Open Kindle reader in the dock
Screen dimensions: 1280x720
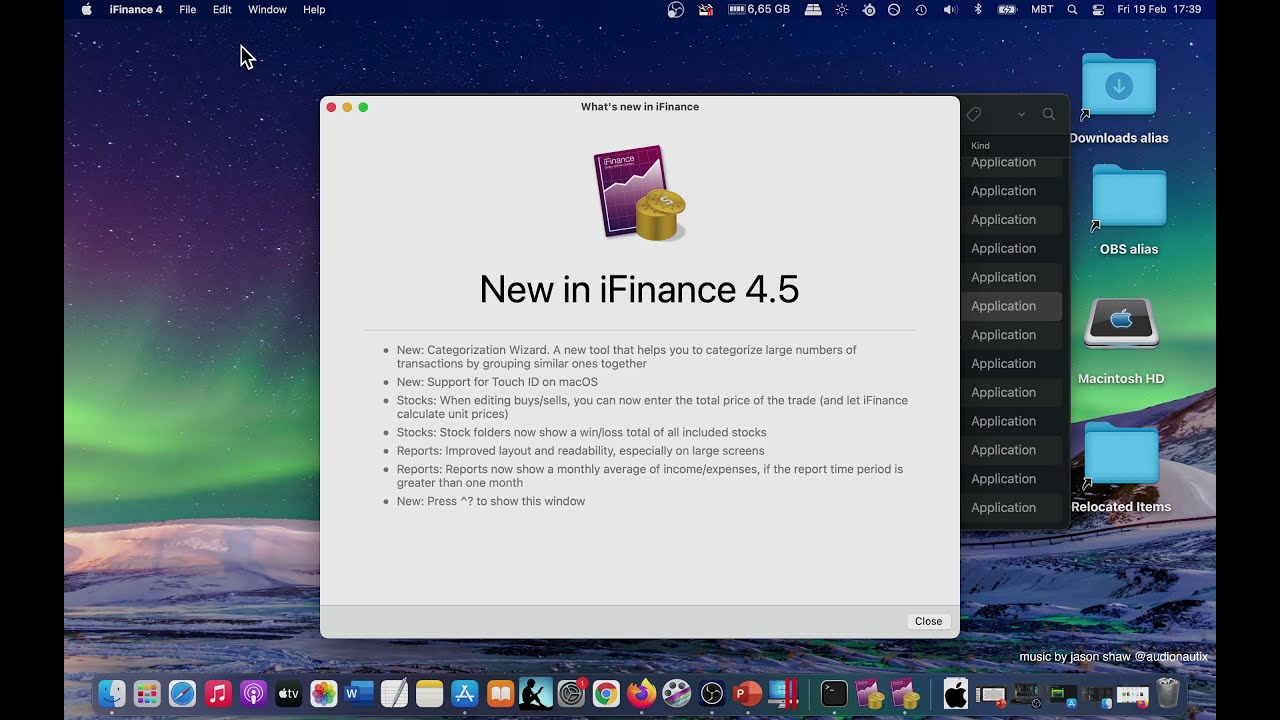tap(536, 693)
